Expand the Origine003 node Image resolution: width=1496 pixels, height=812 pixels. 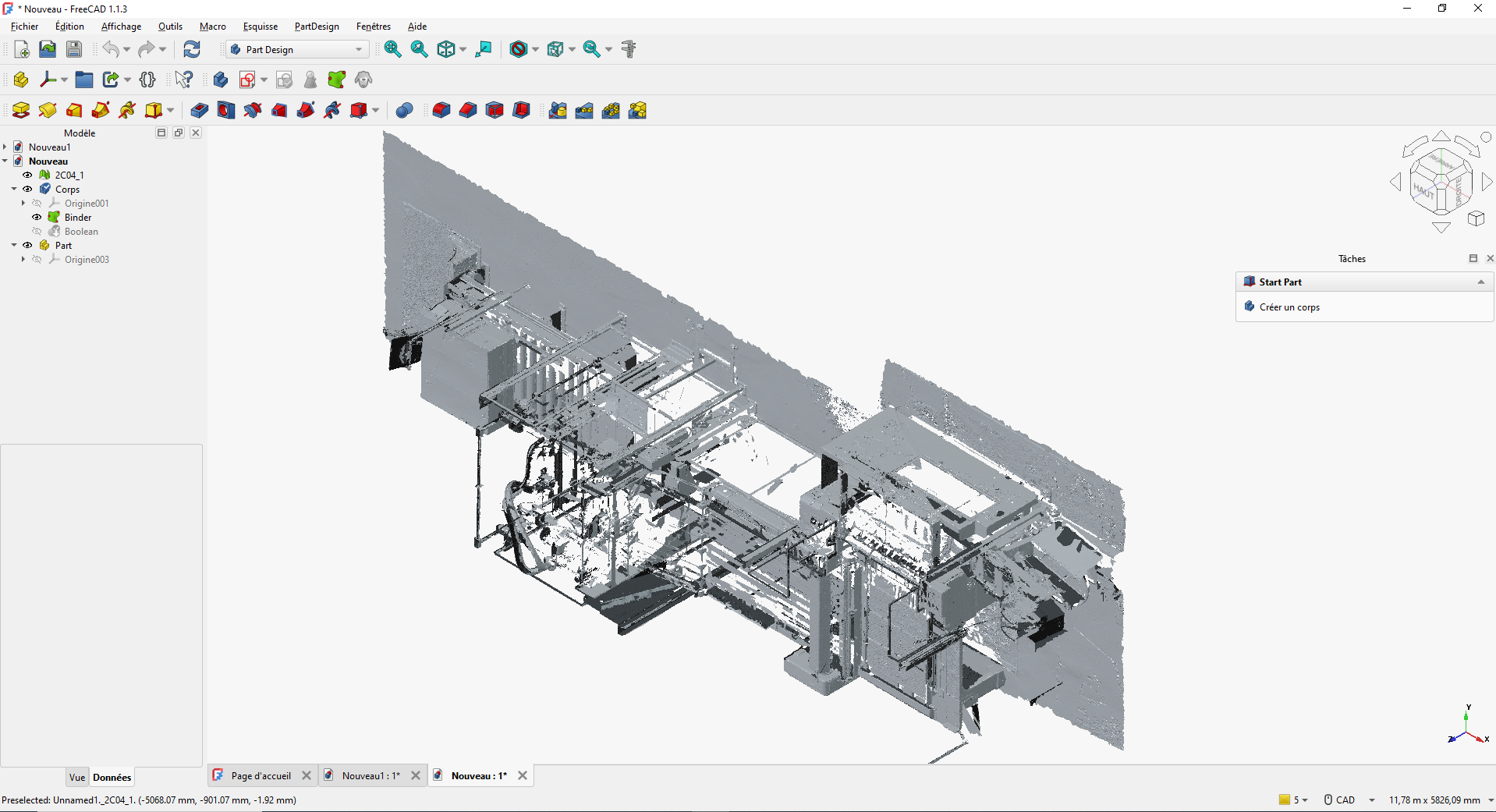23,260
